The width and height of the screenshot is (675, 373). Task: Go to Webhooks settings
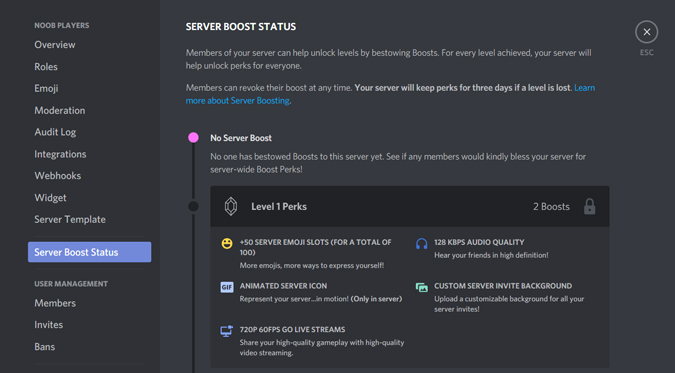pos(57,176)
